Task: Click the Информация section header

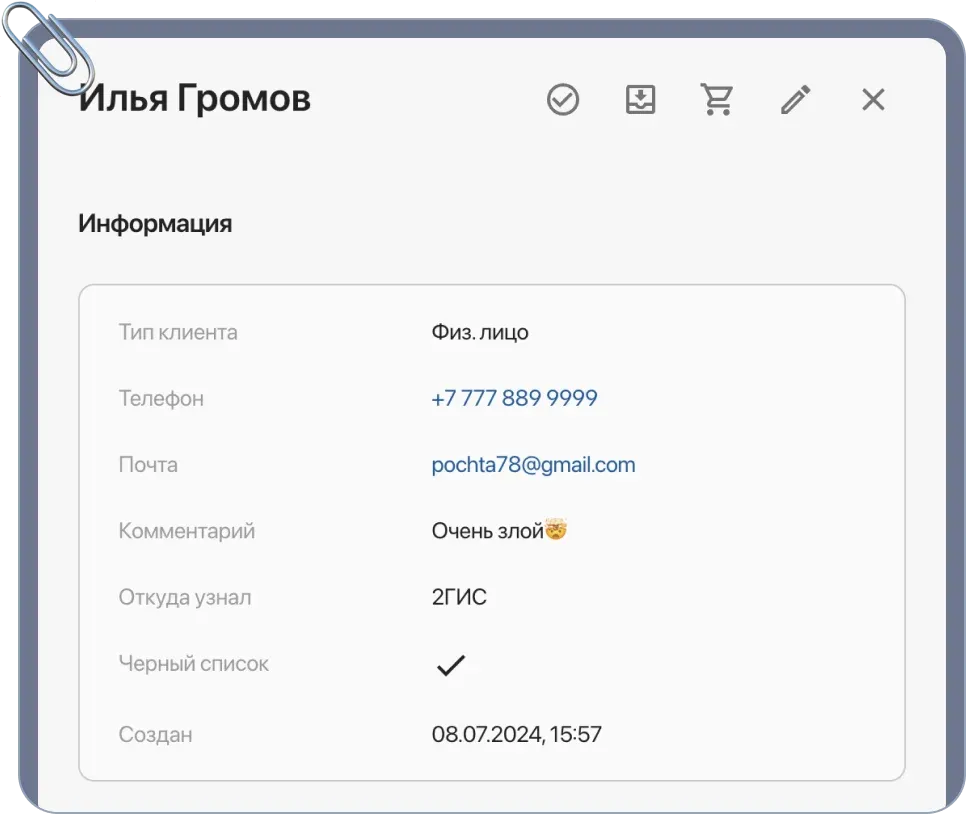Action: tap(155, 223)
